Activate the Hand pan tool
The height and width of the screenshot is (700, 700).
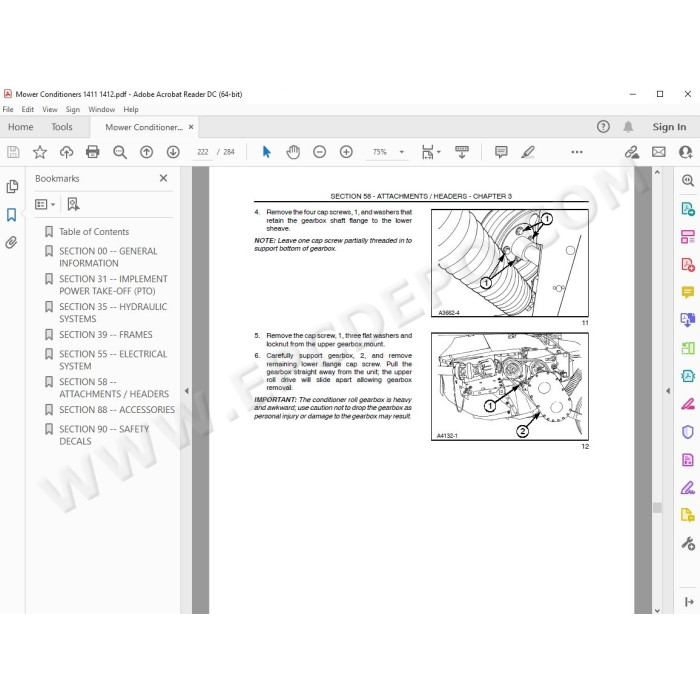(x=293, y=152)
